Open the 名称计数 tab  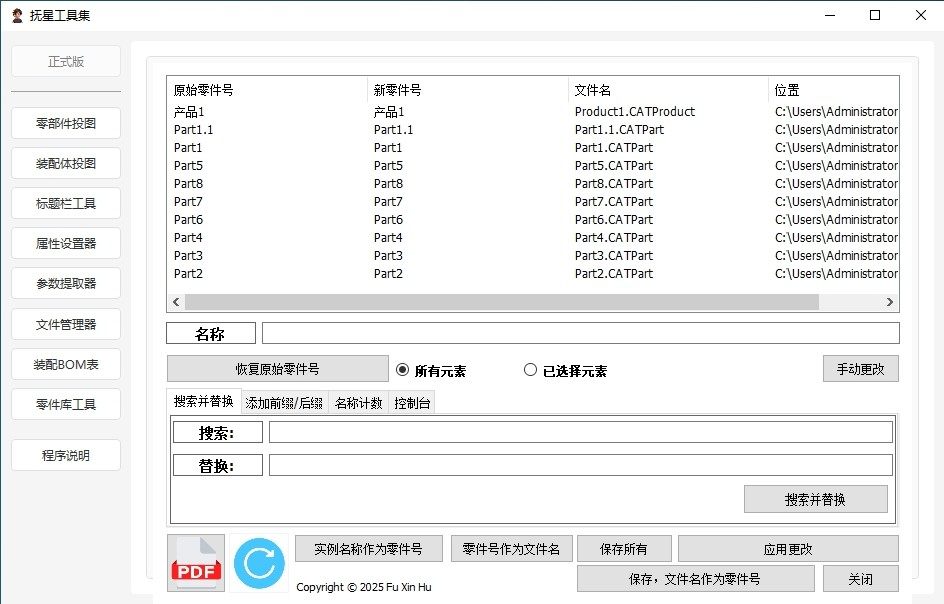coord(358,403)
